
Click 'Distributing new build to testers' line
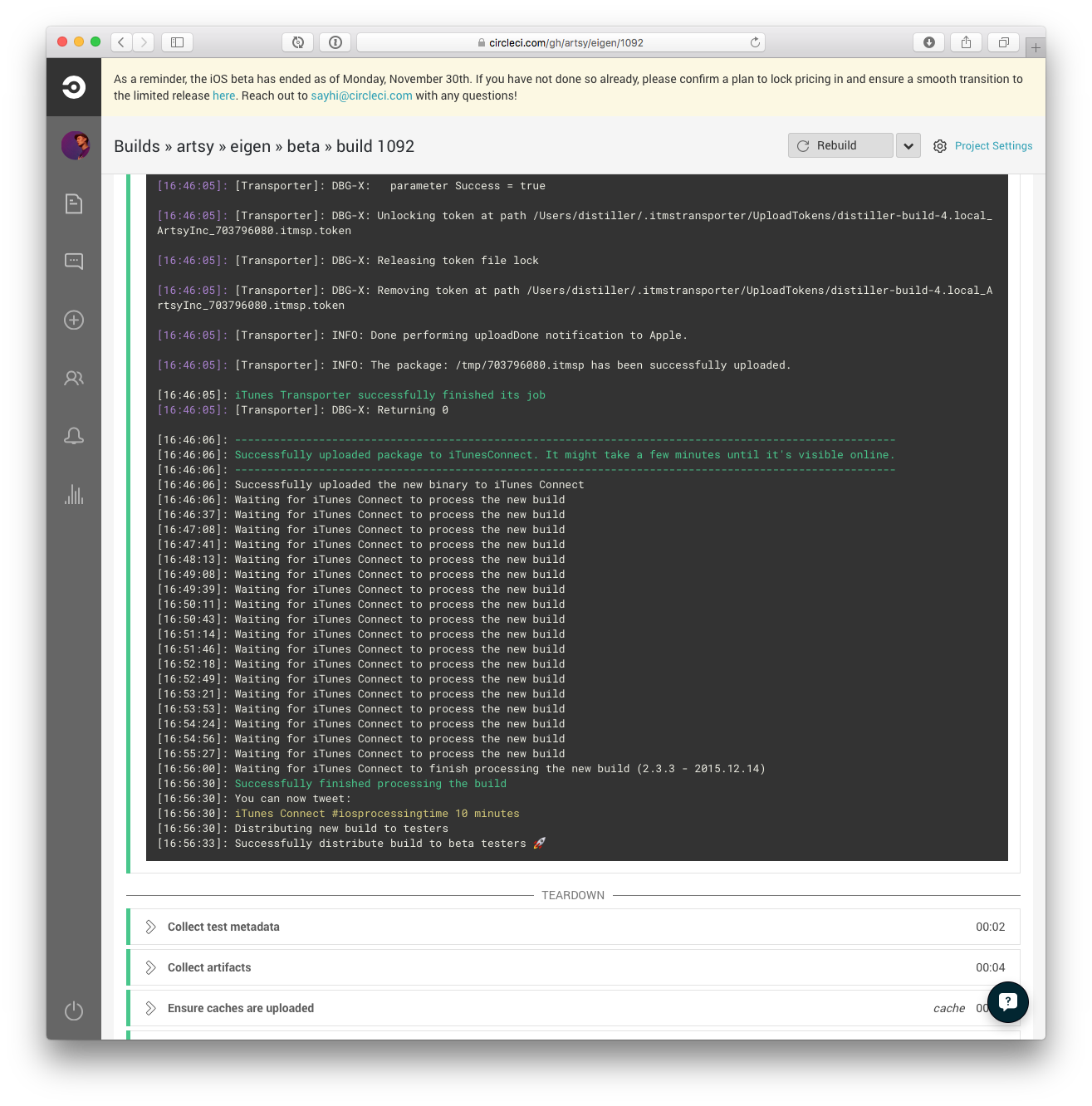(341, 829)
